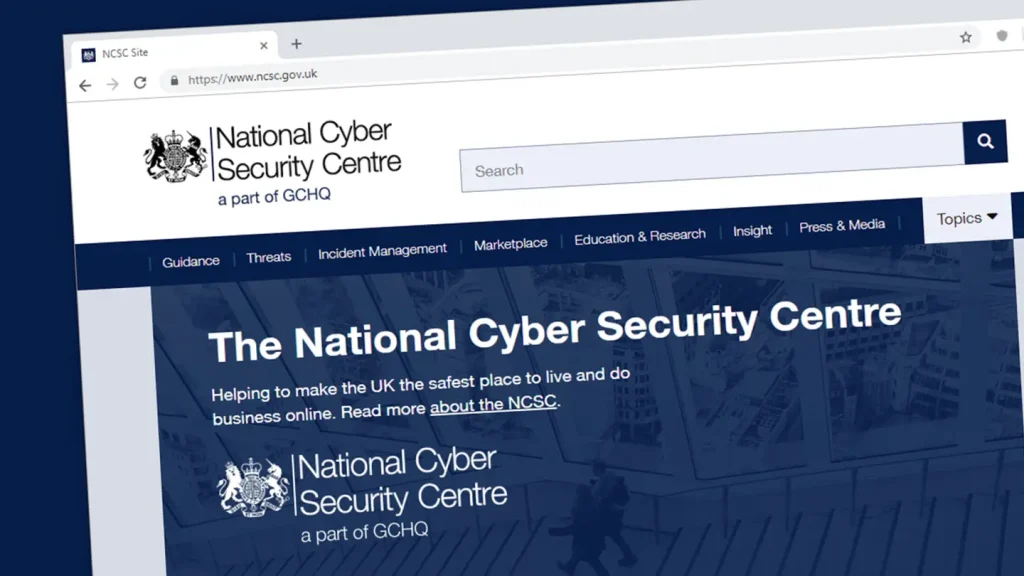1024x576 pixels.
Task: Click the shield extension icon
Action: pos(1002,36)
